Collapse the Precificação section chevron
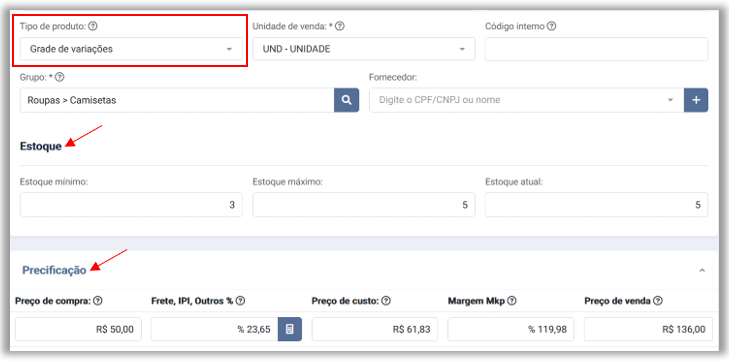The image size is (729, 361). click(x=702, y=270)
